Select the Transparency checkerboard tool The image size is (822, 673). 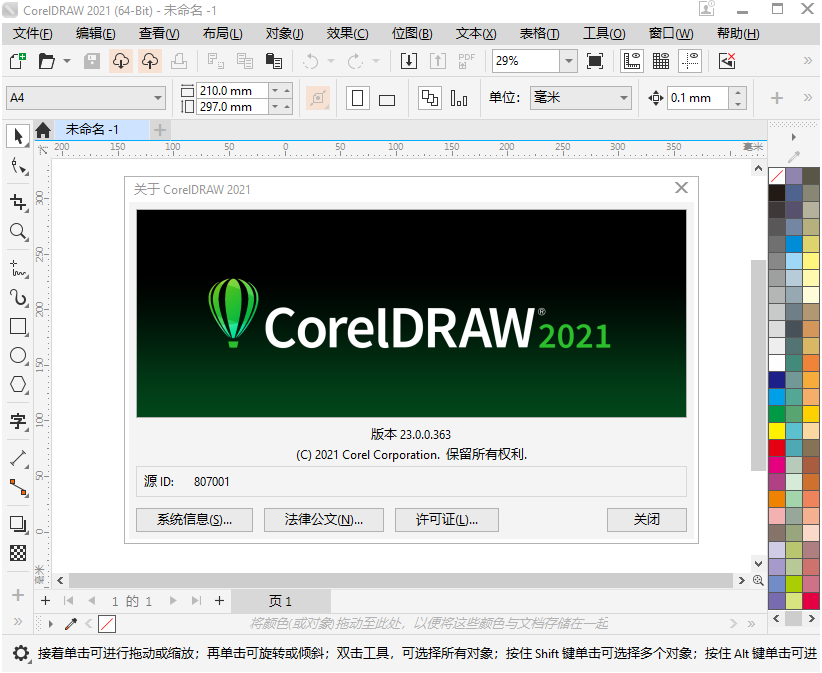18,553
